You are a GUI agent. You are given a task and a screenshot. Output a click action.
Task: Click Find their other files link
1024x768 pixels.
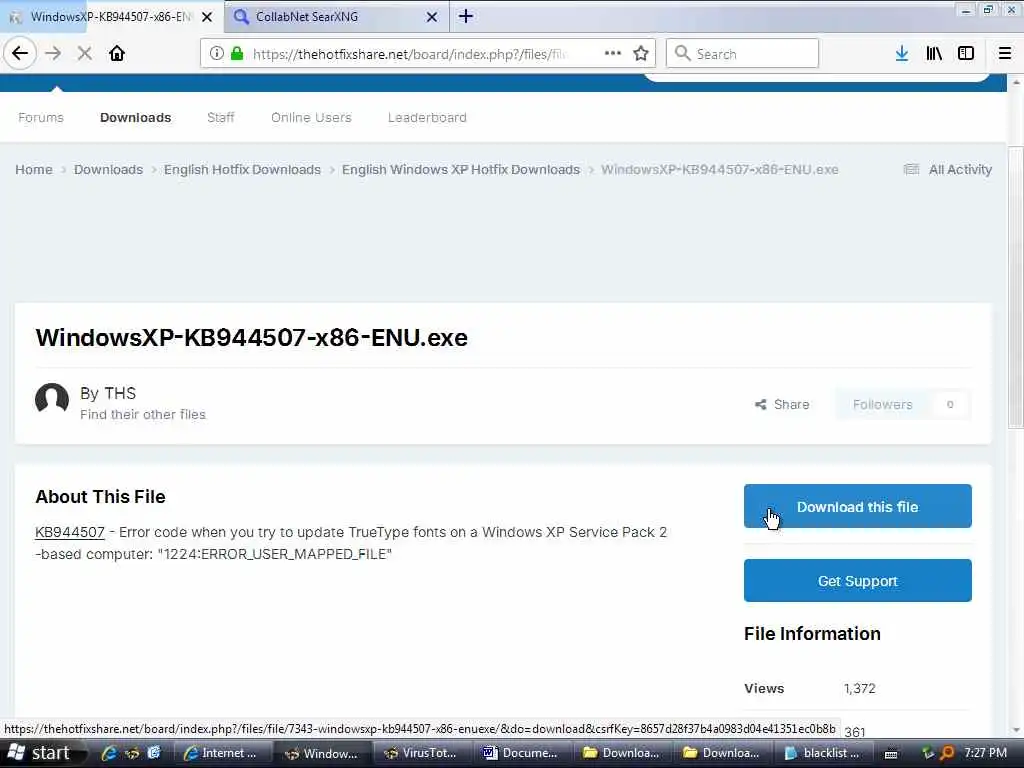tap(143, 415)
